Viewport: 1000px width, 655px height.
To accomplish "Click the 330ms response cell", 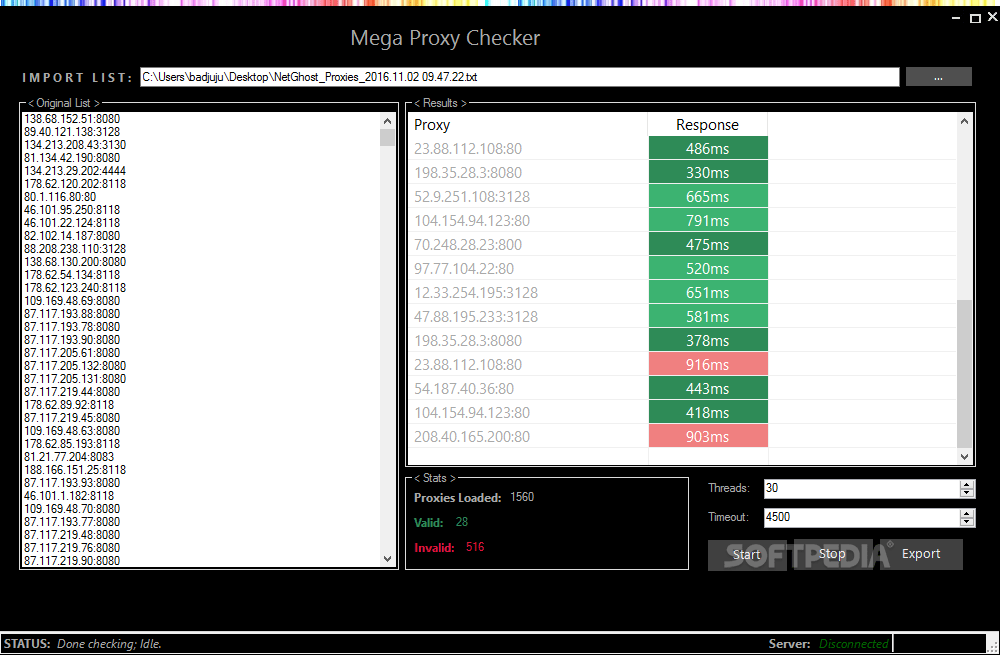I will (708, 172).
